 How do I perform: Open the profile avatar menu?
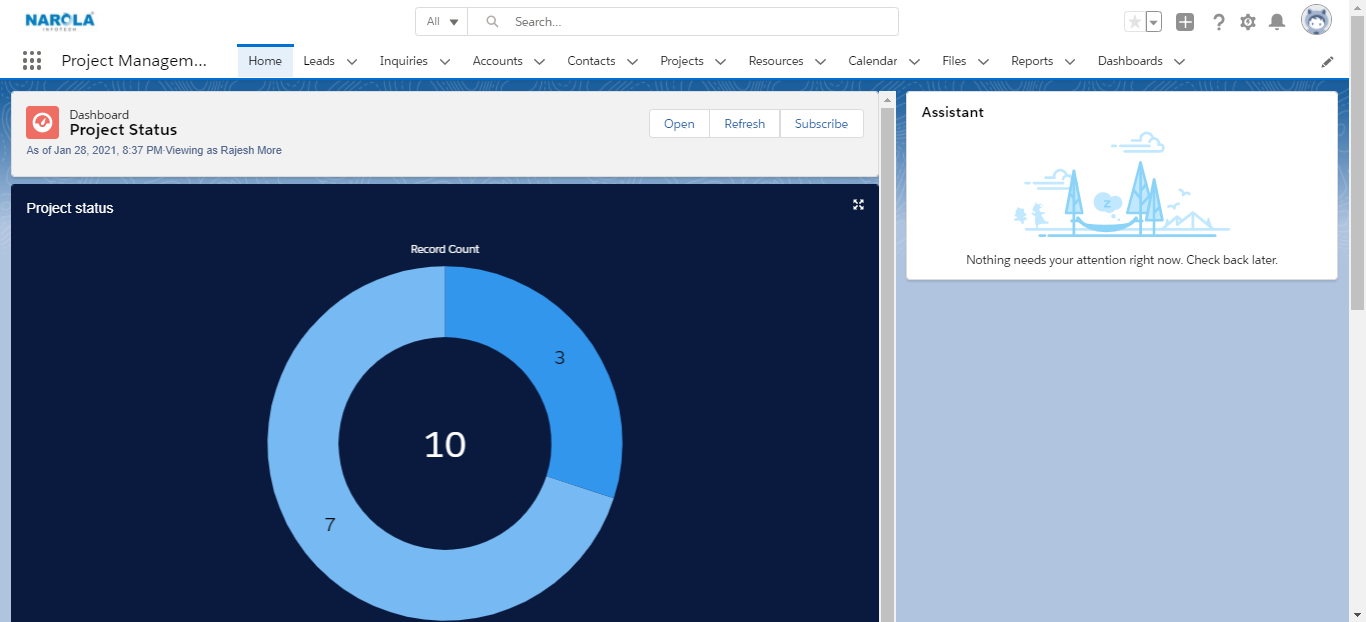pos(1316,19)
